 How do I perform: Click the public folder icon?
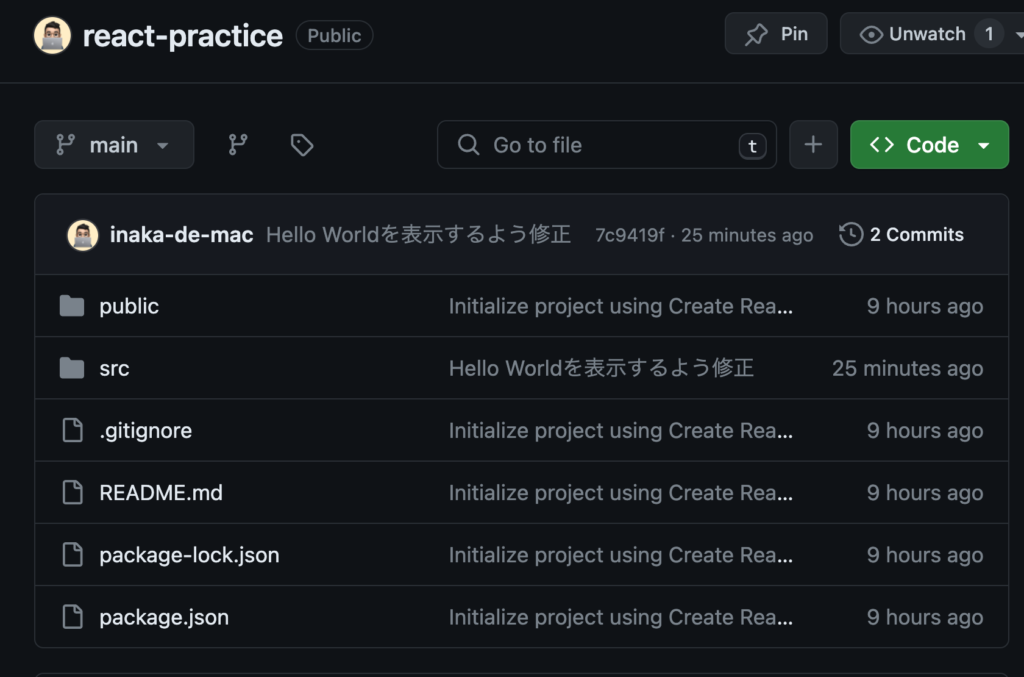coord(72,306)
